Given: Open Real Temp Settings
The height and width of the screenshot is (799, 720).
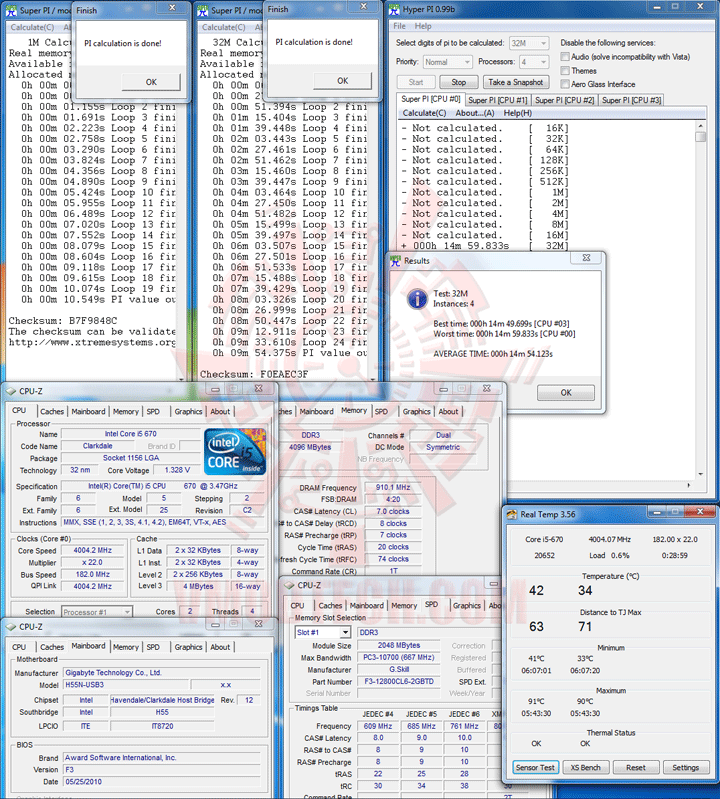Looking at the screenshot, I should 685,767.
